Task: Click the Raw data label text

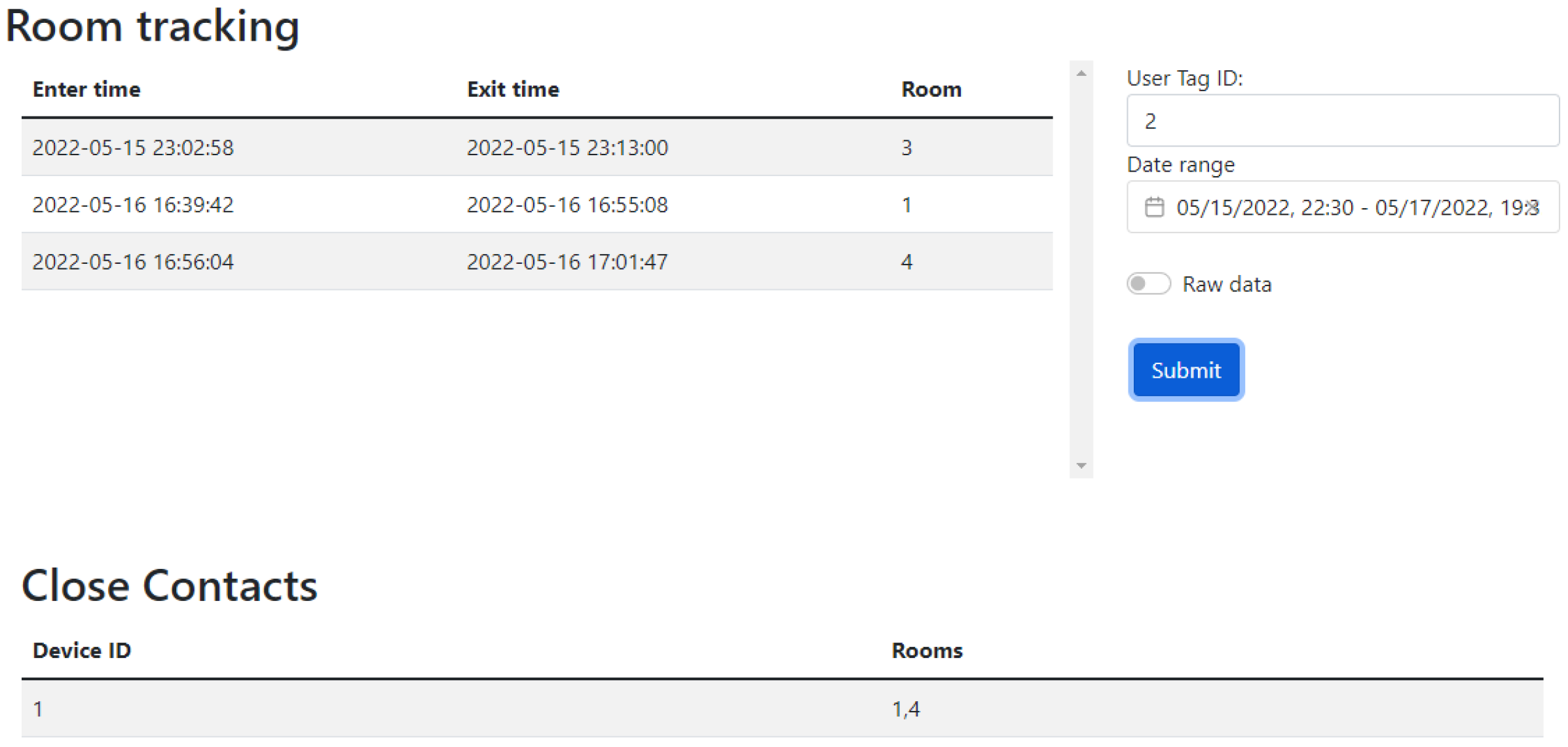Action: pyautogui.click(x=1226, y=284)
